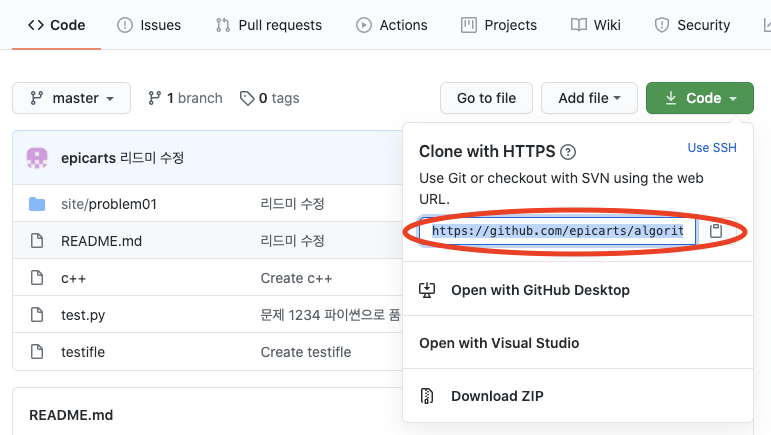Click the README.md heading in preview box
The width and height of the screenshot is (771, 435).
(x=71, y=415)
